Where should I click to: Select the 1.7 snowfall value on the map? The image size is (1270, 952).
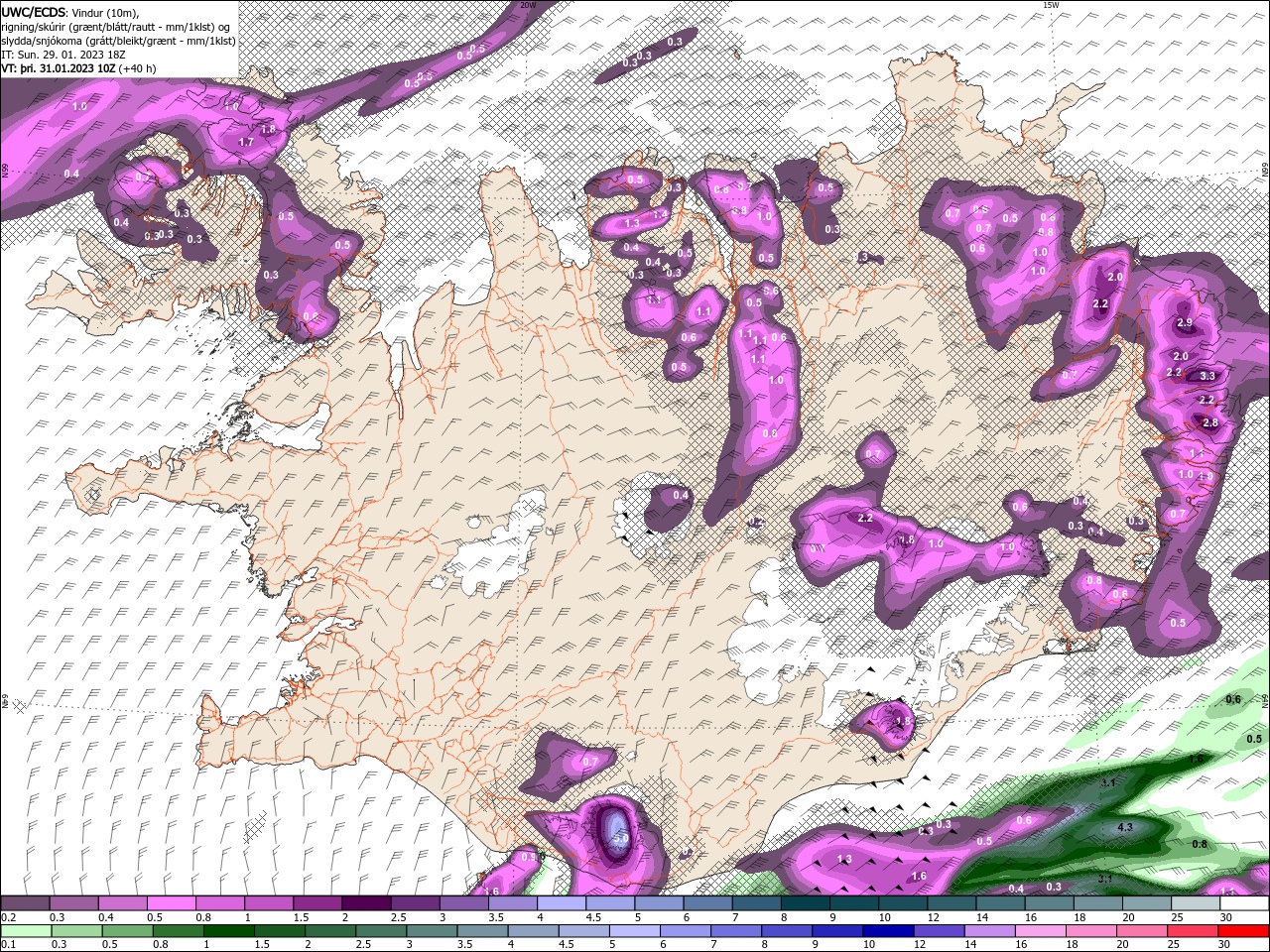[x=247, y=142]
